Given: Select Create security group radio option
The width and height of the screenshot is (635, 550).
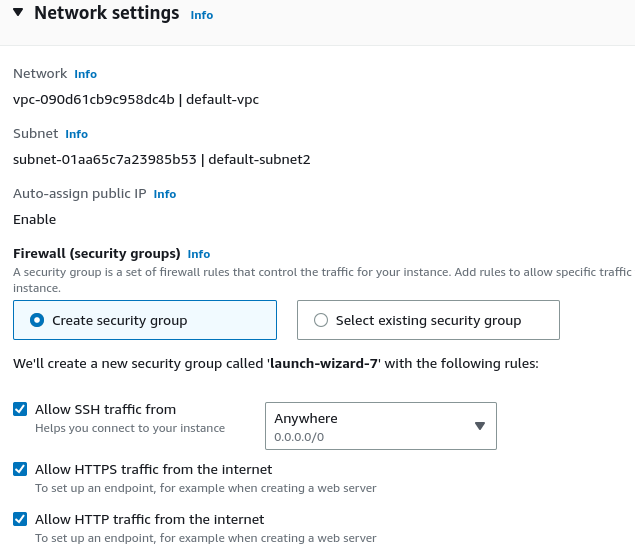Looking at the screenshot, I should click(37, 320).
